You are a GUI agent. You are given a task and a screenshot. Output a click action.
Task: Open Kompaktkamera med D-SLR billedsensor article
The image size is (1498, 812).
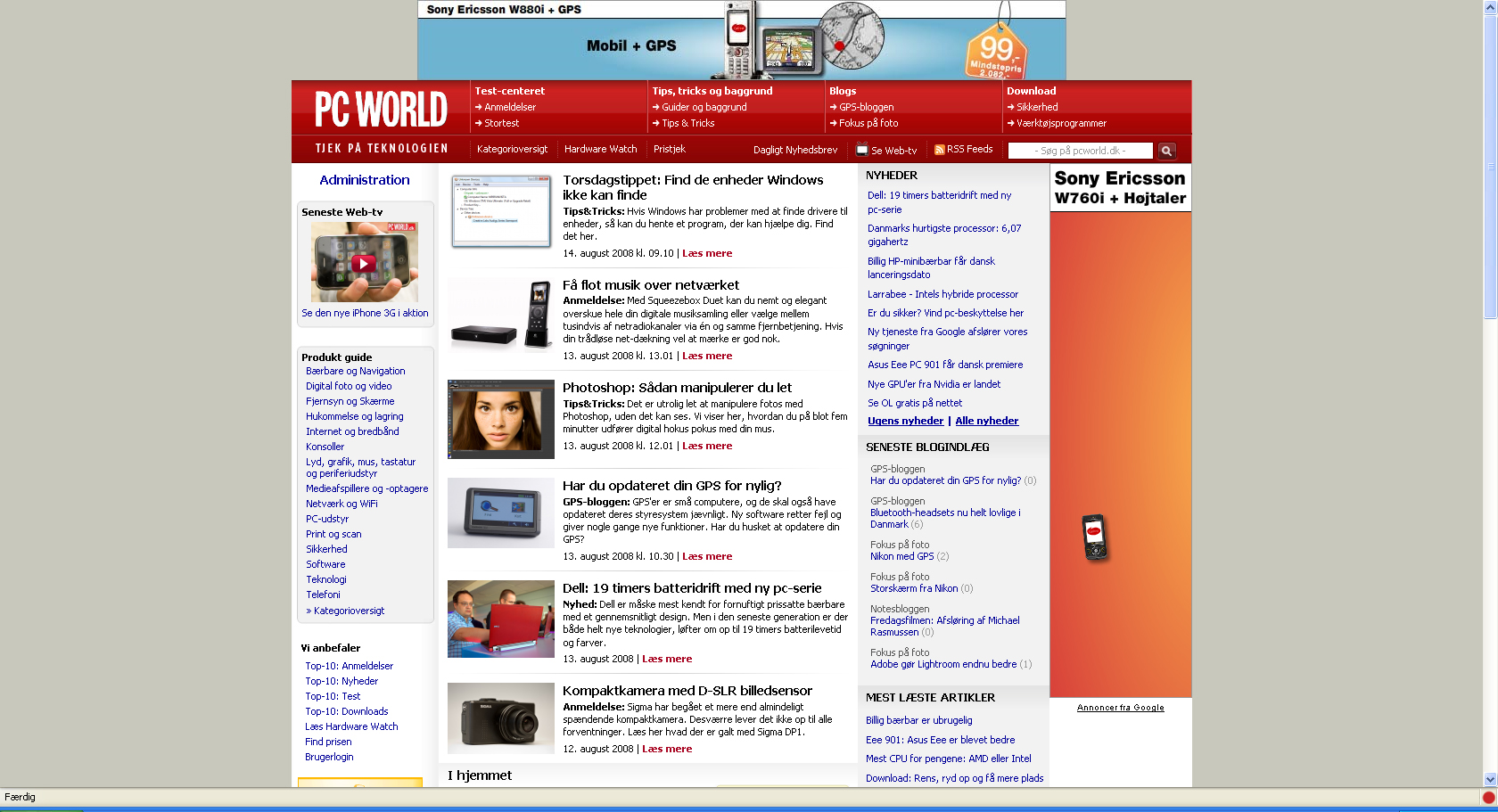click(687, 691)
